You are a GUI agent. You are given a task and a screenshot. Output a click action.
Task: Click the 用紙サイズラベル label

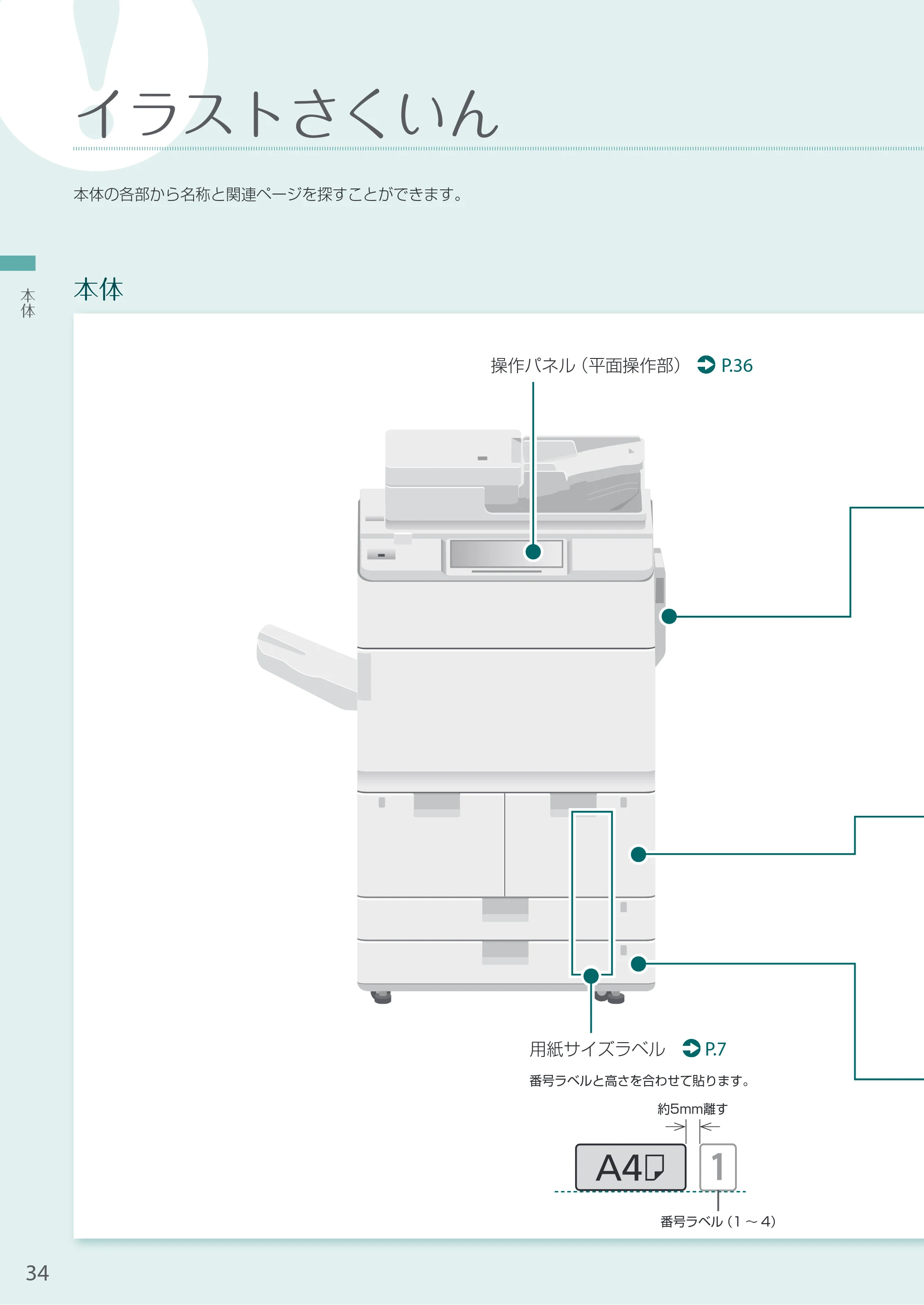pos(597,1049)
